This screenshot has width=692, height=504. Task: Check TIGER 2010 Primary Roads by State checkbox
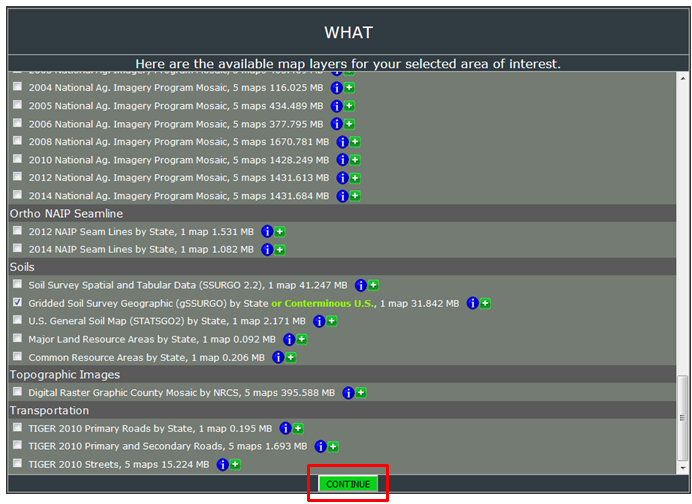(x=17, y=427)
